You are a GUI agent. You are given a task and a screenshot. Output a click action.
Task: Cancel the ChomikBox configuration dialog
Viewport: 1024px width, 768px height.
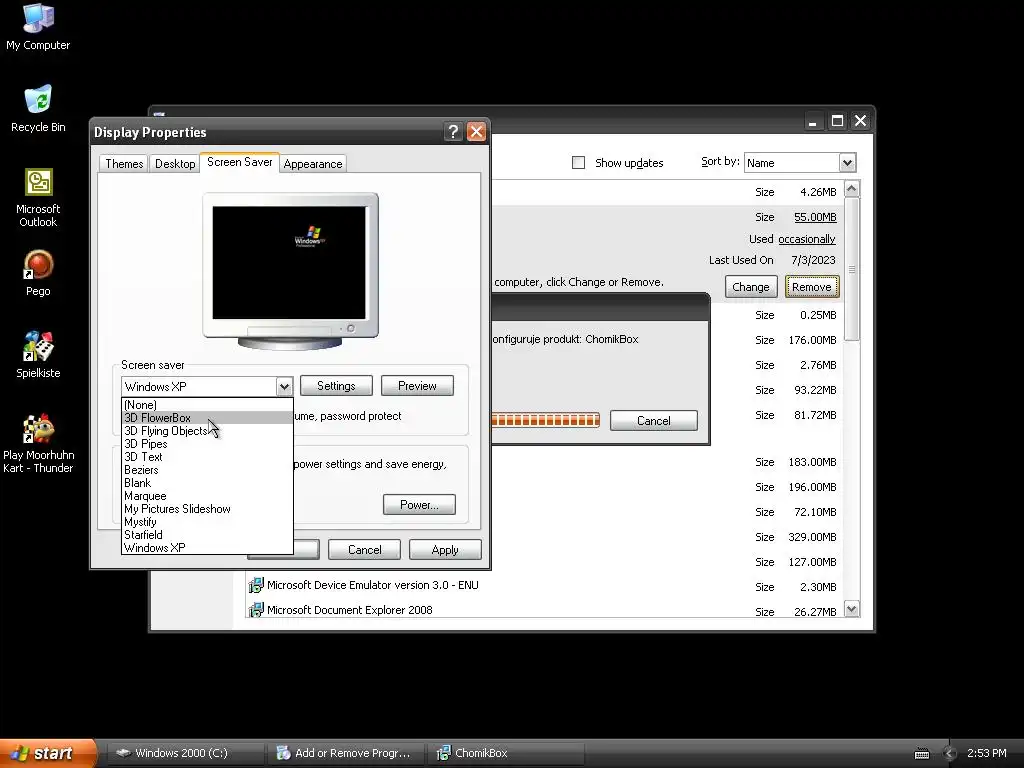[654, 421]
